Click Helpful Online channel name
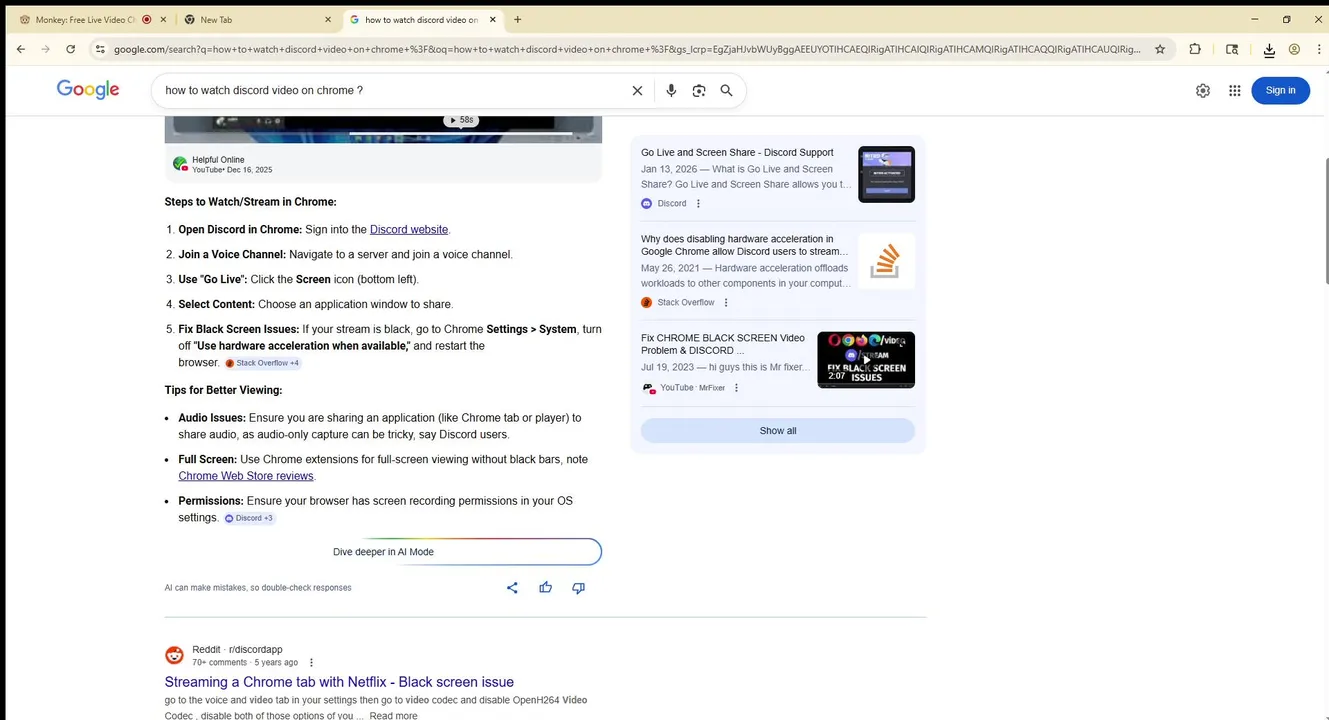The width and height of the screenshot is (1329, 720). [218, 160]
